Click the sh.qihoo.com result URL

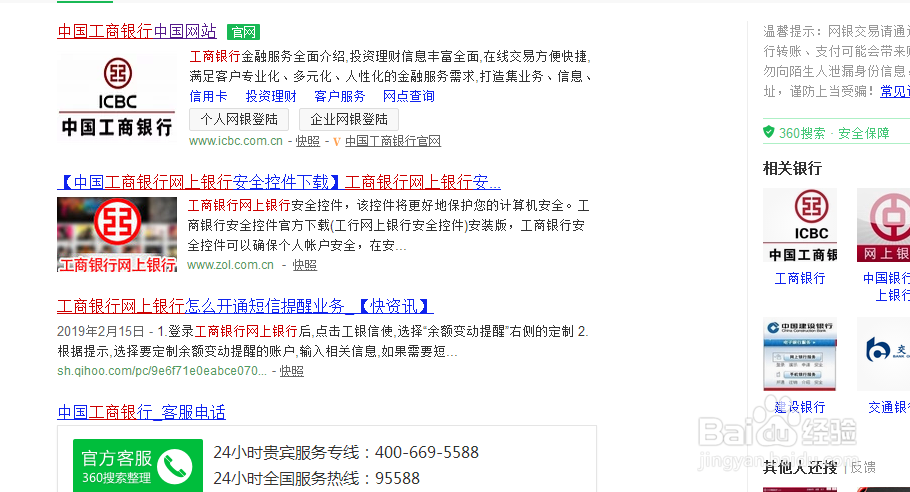click(x=162, y=371)
